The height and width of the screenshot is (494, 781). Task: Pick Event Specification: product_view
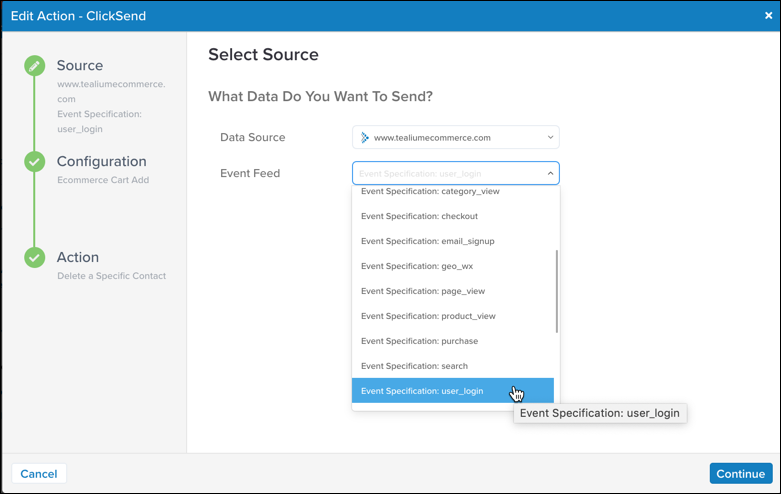[x=427, y=316]
